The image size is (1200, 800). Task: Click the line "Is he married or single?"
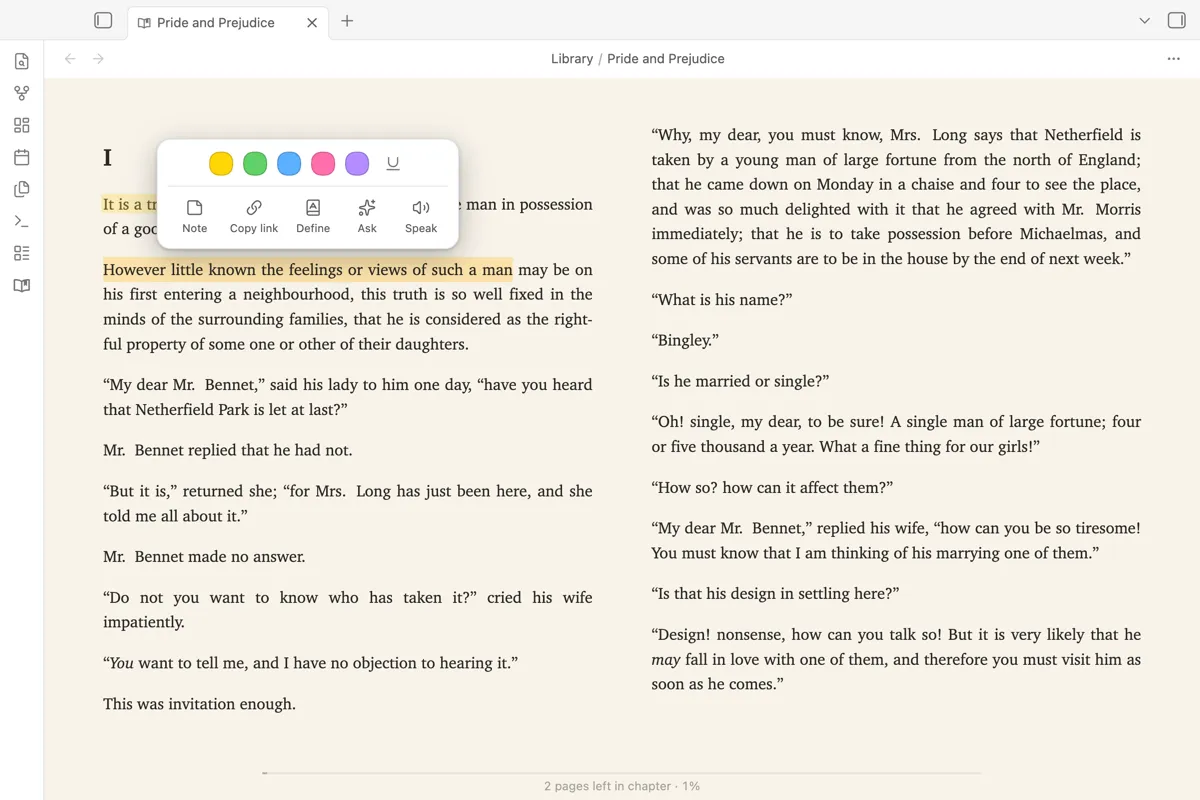coord(740,381)
